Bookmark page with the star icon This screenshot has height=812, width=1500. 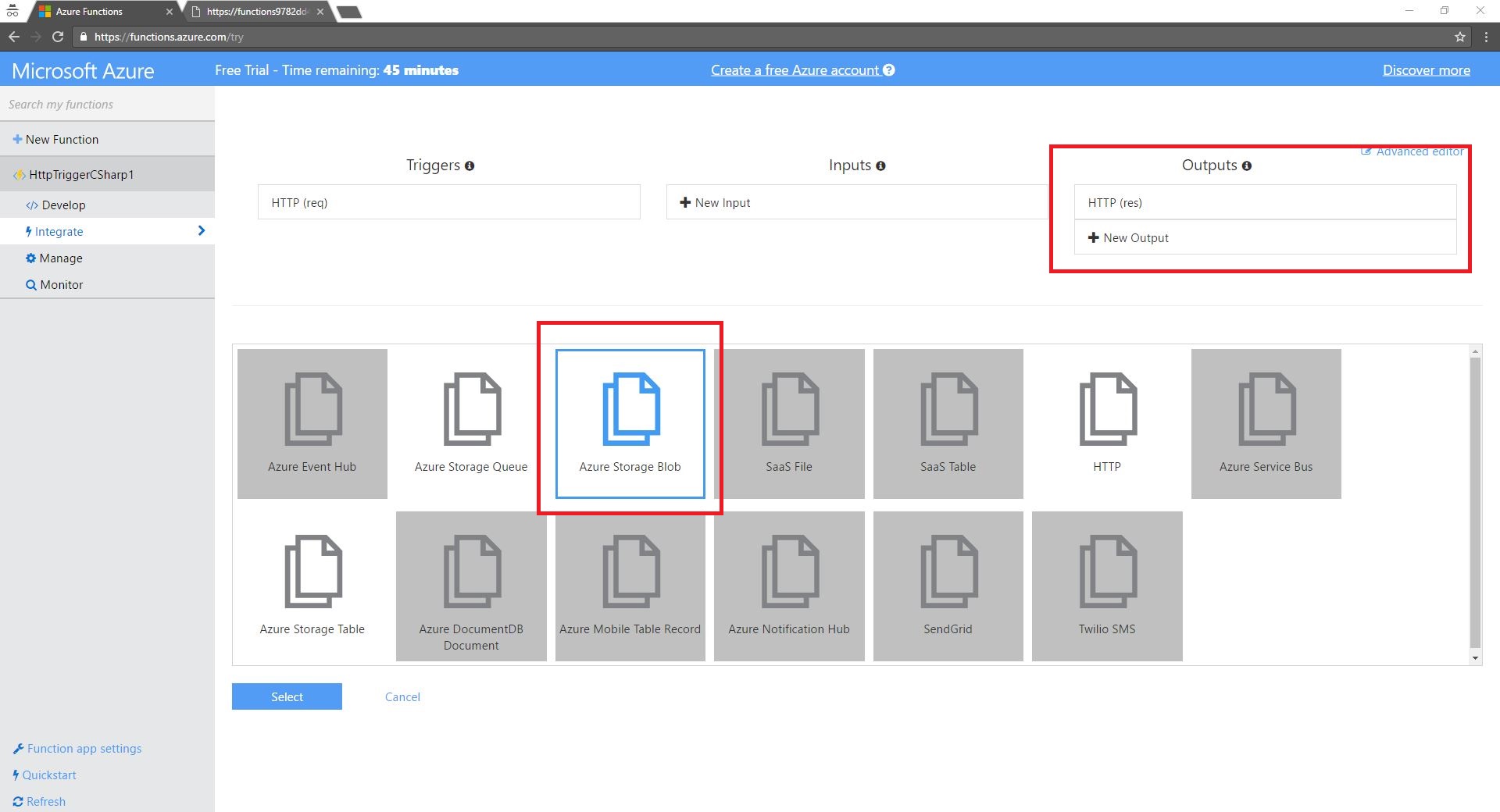tap(1459, 37)
